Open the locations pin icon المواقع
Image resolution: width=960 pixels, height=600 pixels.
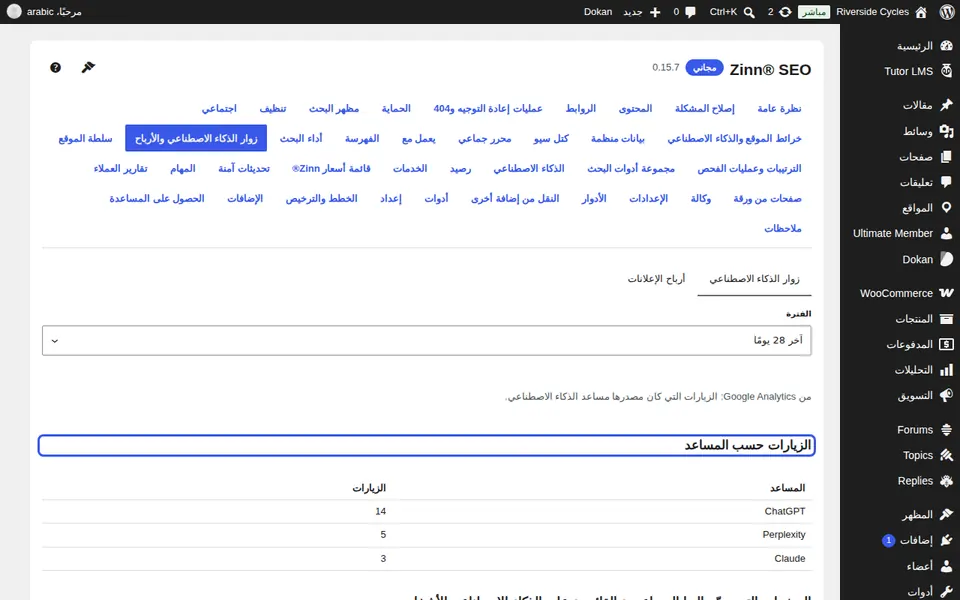tap(947, 208)
